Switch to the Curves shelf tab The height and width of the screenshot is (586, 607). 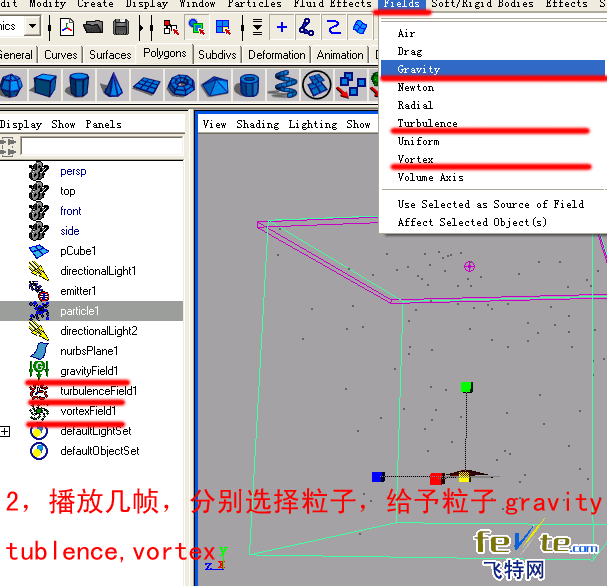point(61,55)
